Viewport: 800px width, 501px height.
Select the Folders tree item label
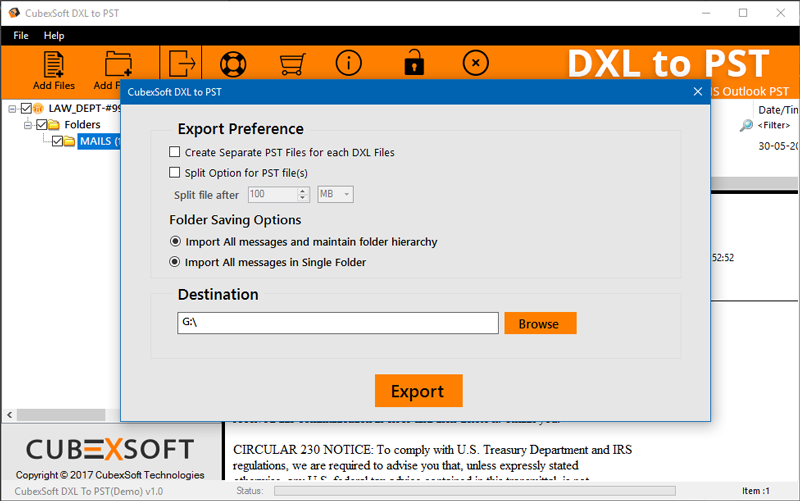pyautogui.click(x=82, y=124)
